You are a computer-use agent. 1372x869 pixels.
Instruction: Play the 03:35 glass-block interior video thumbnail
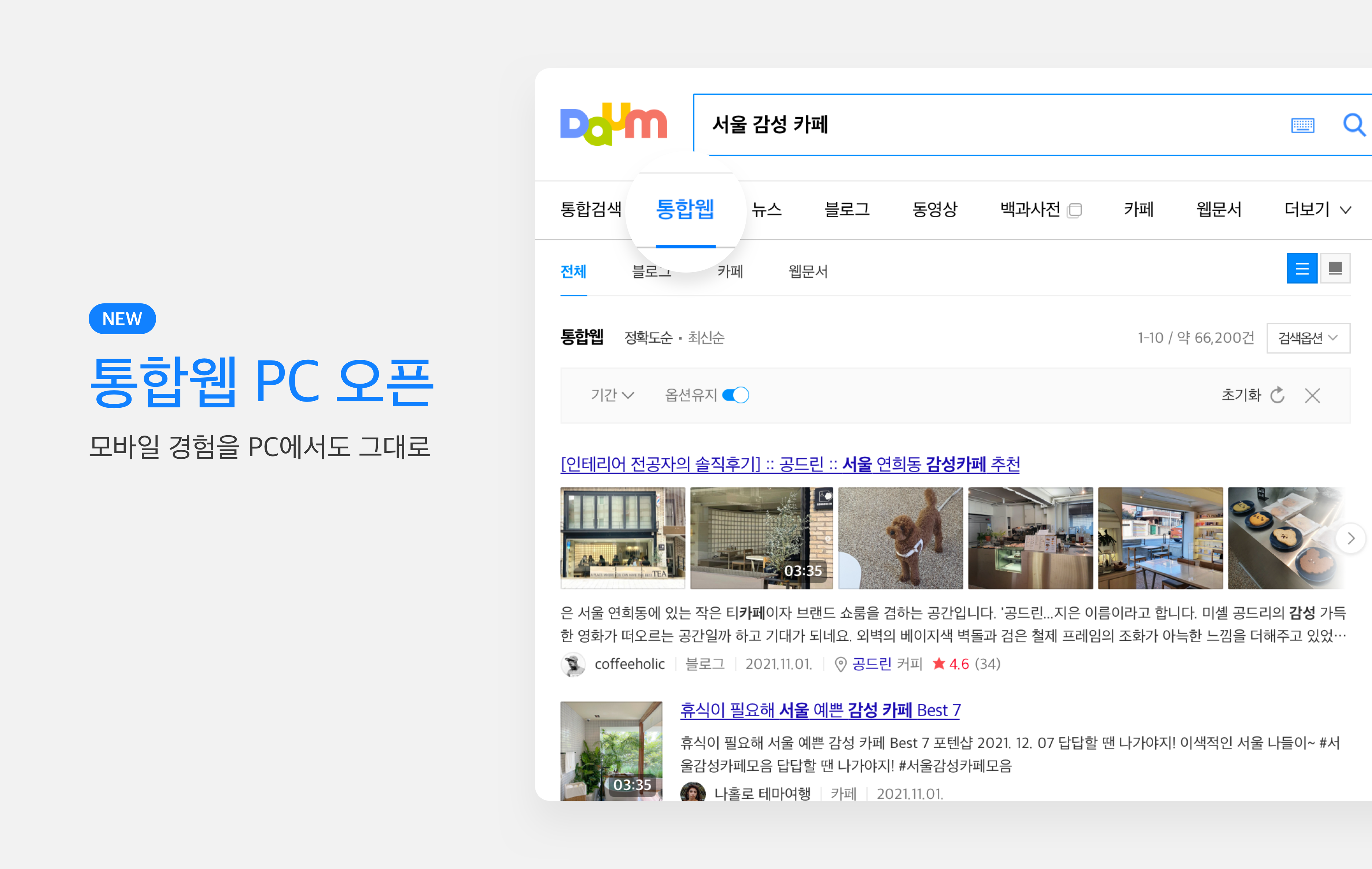click(762, 538)
